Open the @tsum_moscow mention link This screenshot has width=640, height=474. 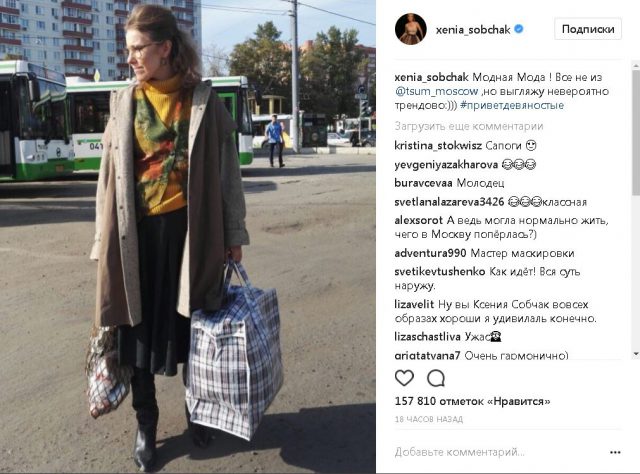pyautogui.click(x=436, y=91)
